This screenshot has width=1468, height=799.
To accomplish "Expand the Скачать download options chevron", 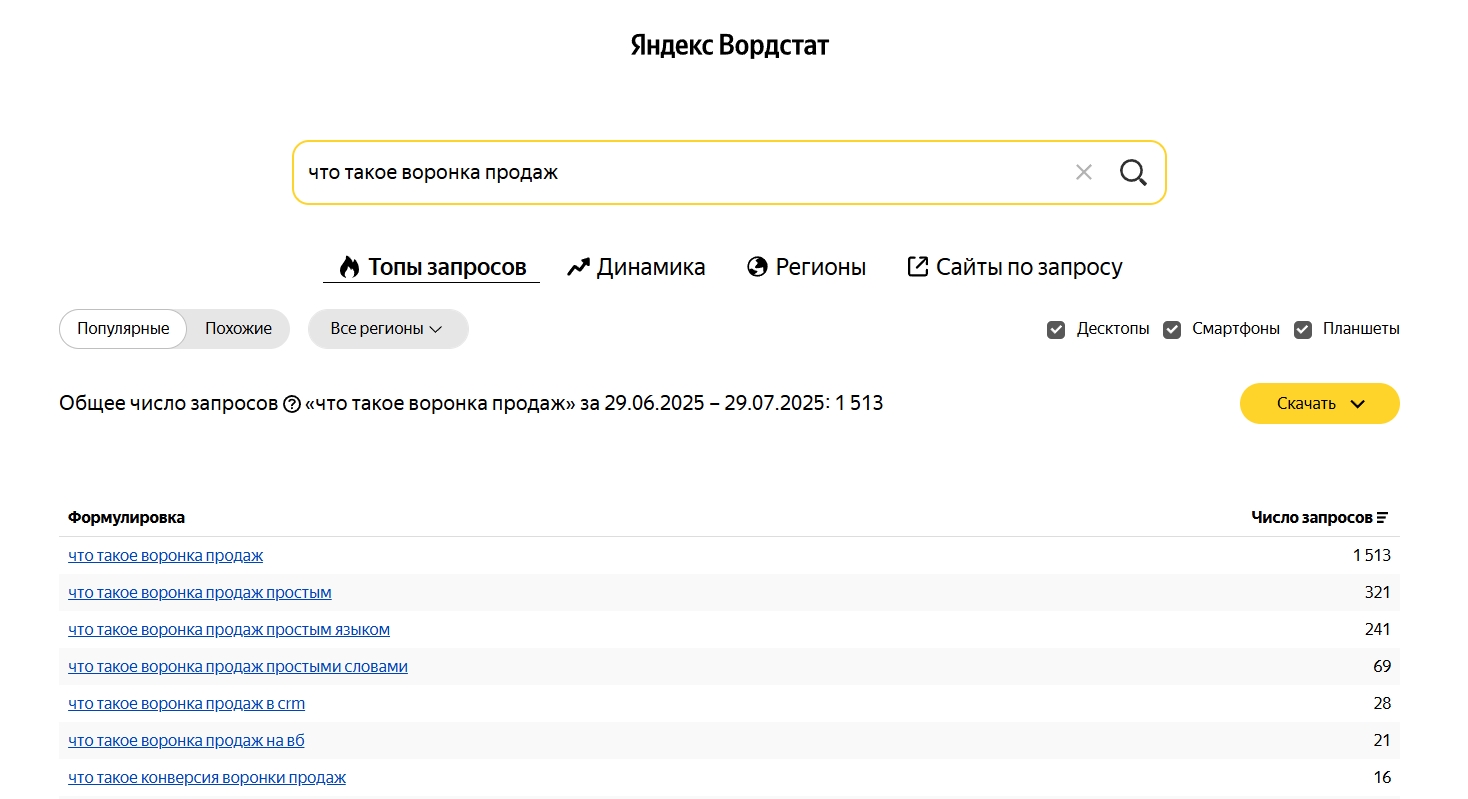I will tap(1358, 403).
